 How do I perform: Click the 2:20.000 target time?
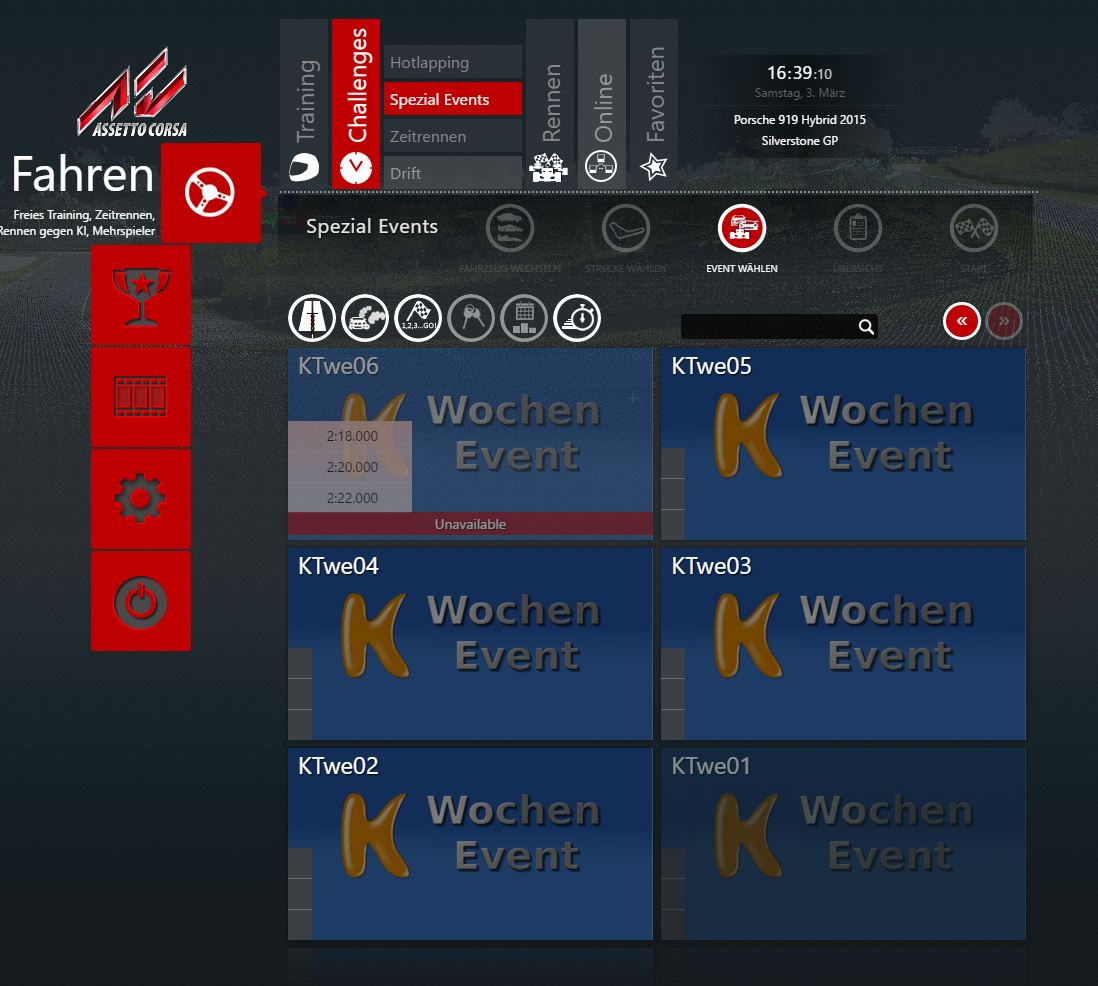click(352, 467)
